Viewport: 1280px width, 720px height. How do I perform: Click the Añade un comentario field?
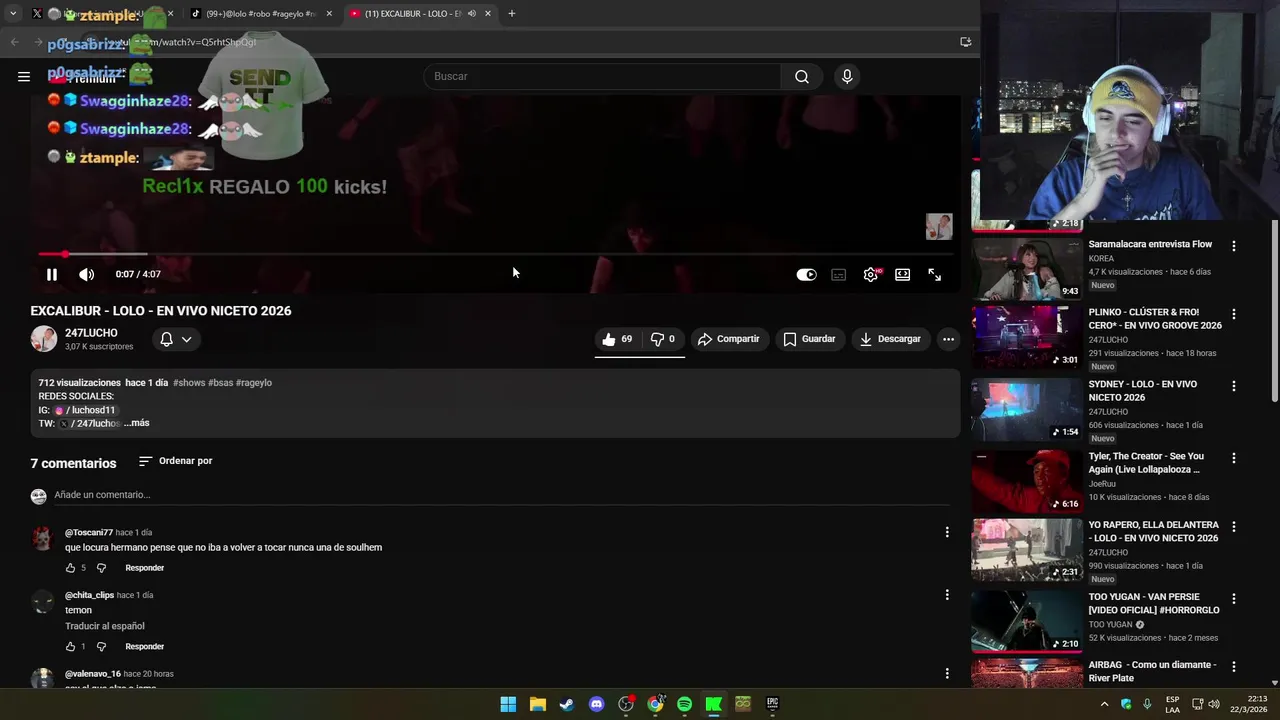(500, 495)
